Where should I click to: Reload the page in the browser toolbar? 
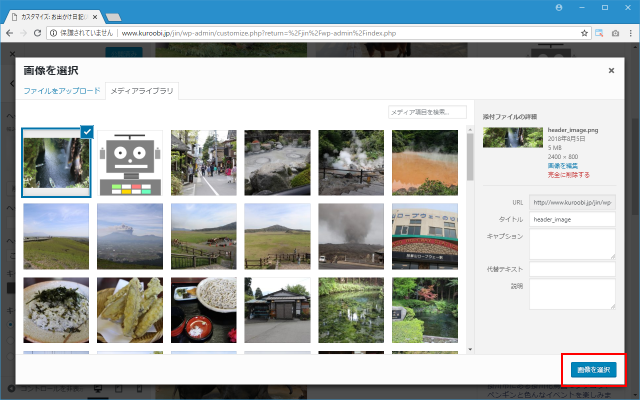coord(37,33)
